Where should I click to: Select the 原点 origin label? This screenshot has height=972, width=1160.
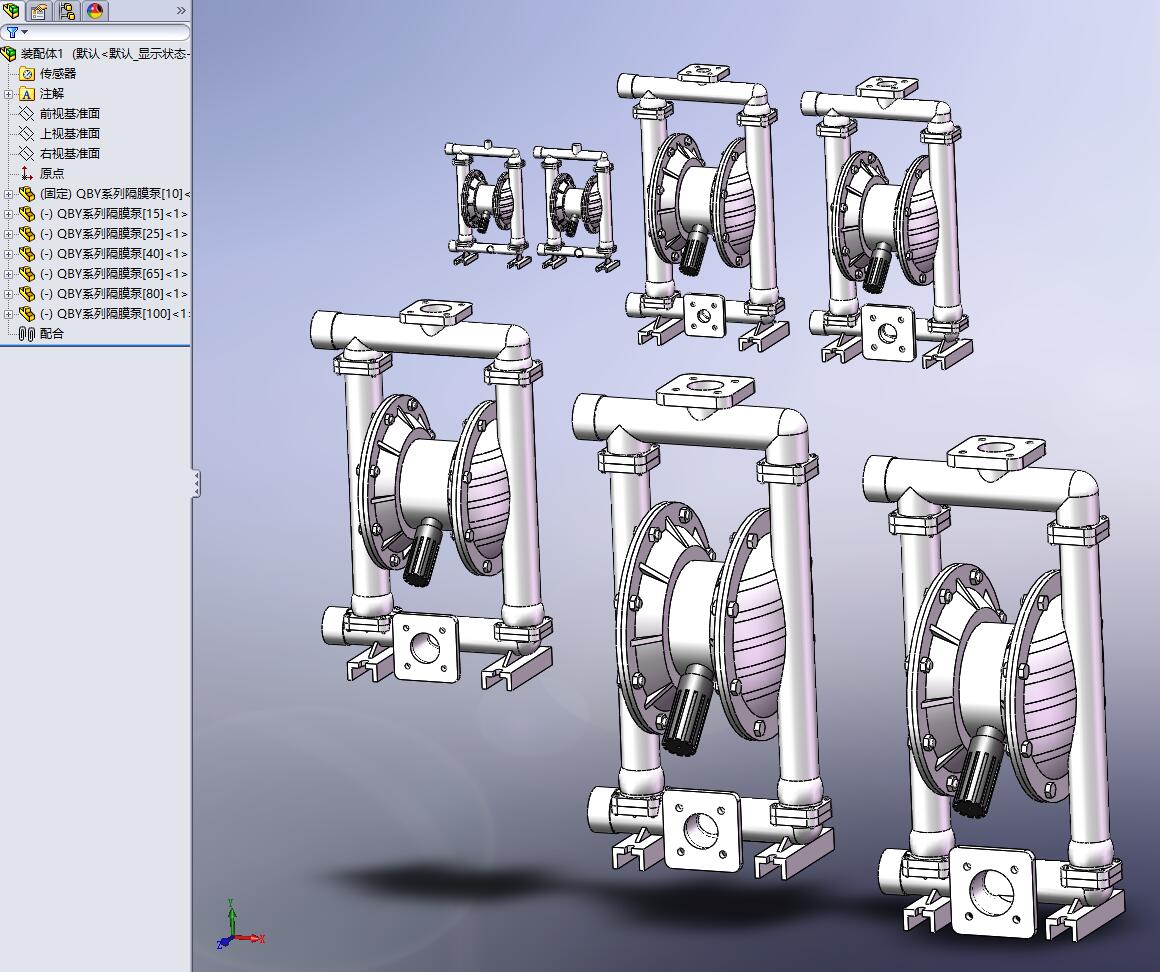(x=52, y=174)
